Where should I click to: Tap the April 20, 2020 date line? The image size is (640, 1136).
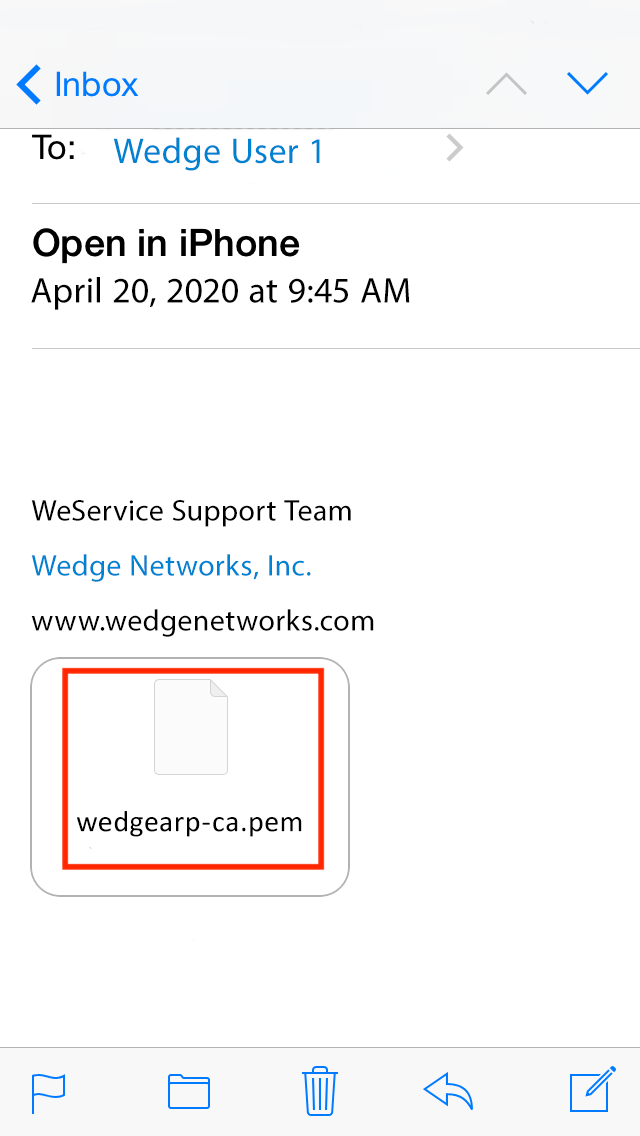[221, 291]
